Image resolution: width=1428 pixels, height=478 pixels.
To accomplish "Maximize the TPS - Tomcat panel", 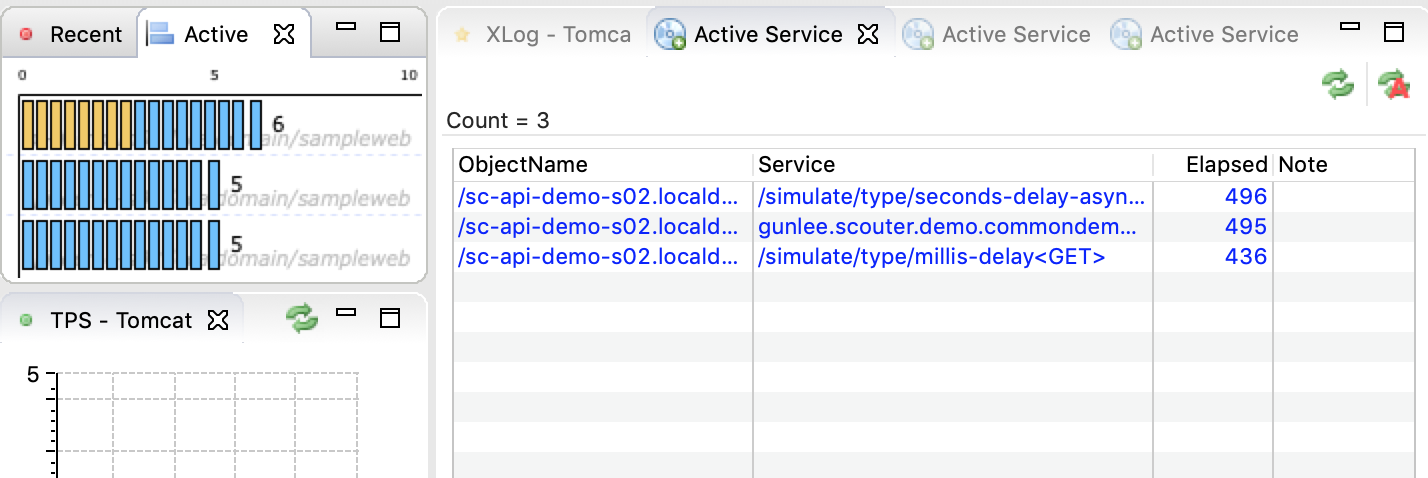I will 390,318.
